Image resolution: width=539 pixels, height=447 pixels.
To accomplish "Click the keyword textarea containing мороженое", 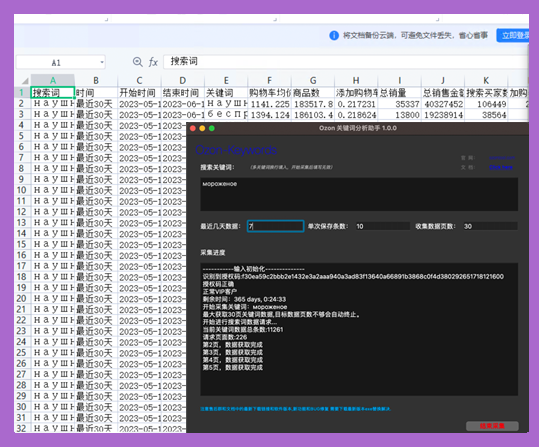I will click(x=359, y=194).
